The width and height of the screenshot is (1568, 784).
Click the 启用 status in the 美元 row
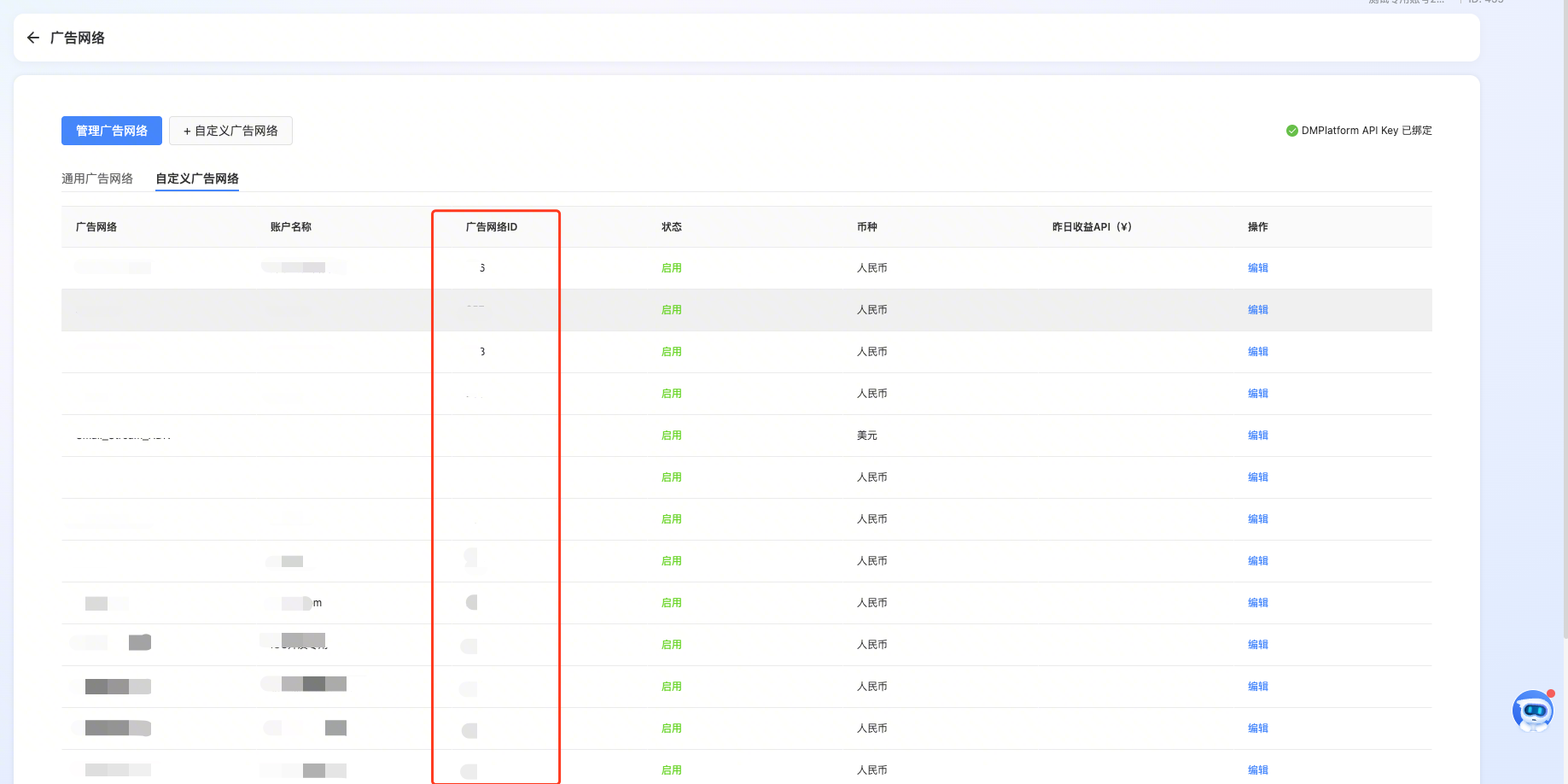[x=672, y=436]
